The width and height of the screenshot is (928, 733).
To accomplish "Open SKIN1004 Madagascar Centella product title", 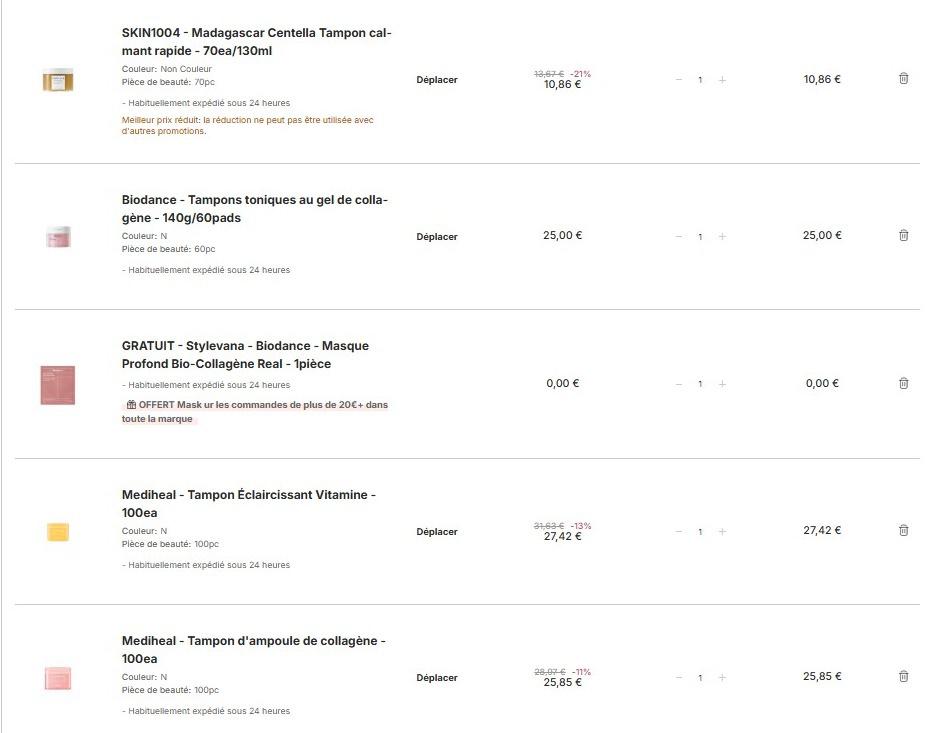I will pos(256,41).
